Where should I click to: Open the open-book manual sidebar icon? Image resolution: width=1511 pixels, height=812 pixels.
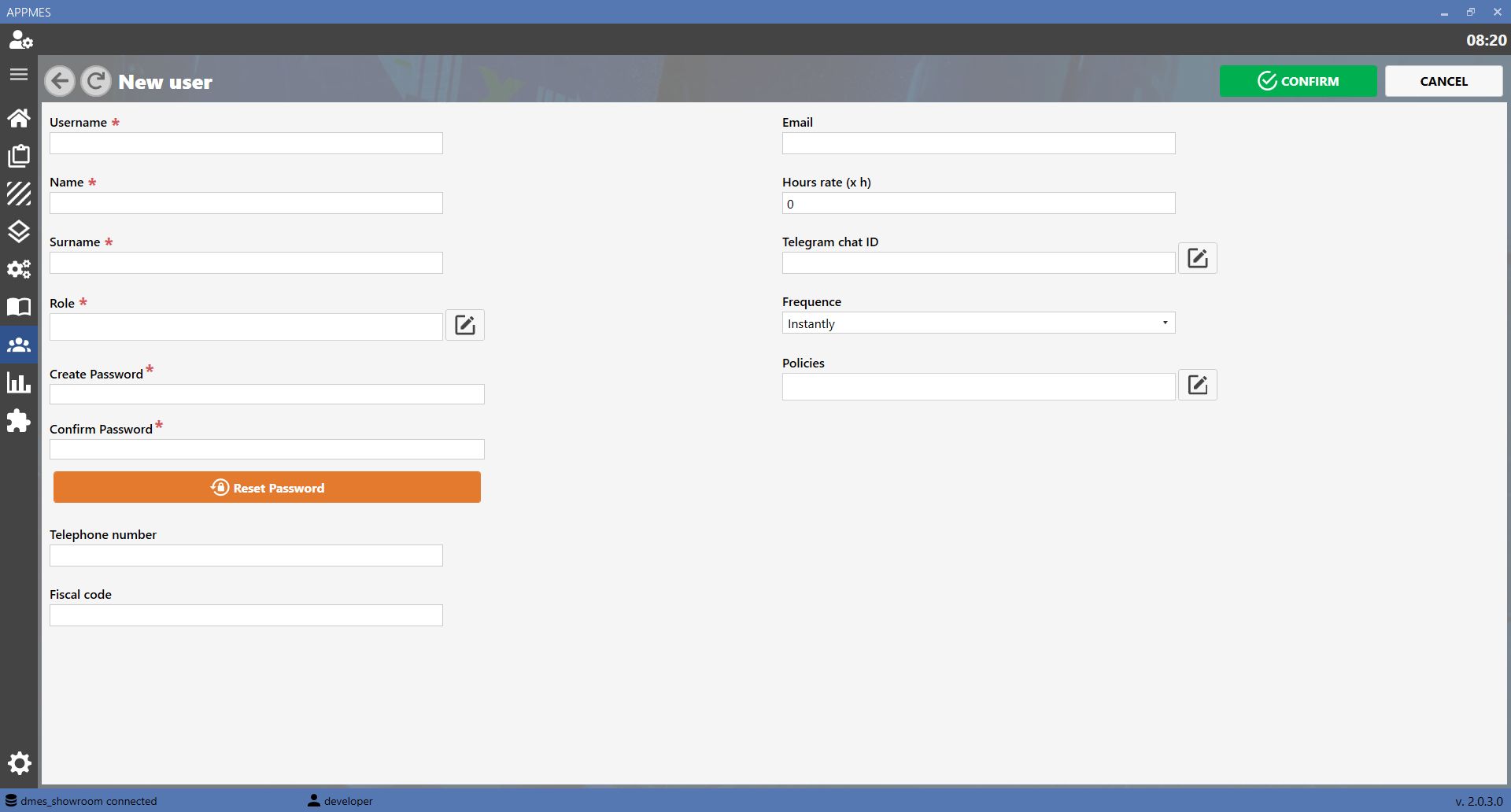19,307
